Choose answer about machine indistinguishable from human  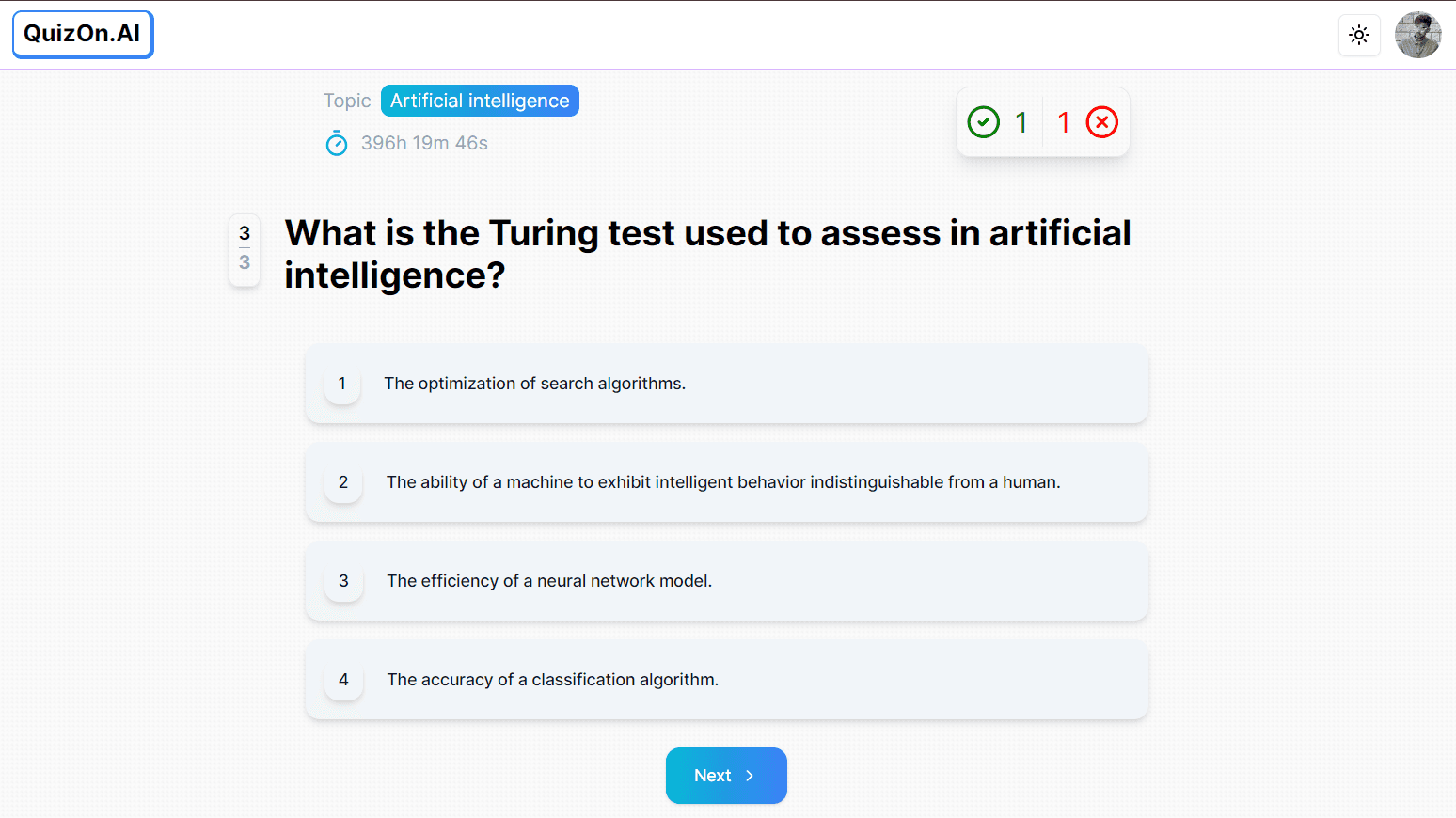[x=727, y=482]
